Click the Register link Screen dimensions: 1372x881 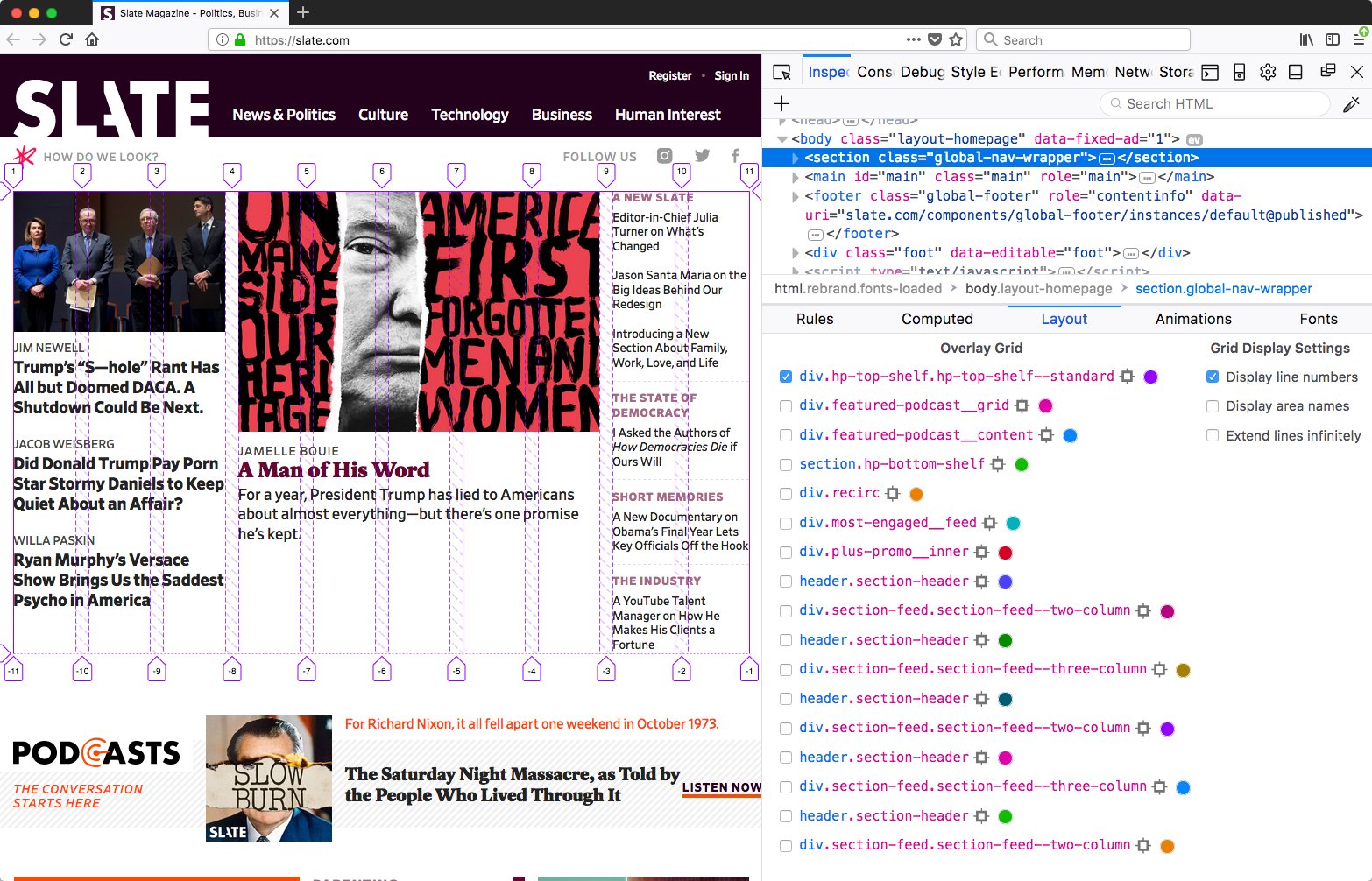pos(670,76)
